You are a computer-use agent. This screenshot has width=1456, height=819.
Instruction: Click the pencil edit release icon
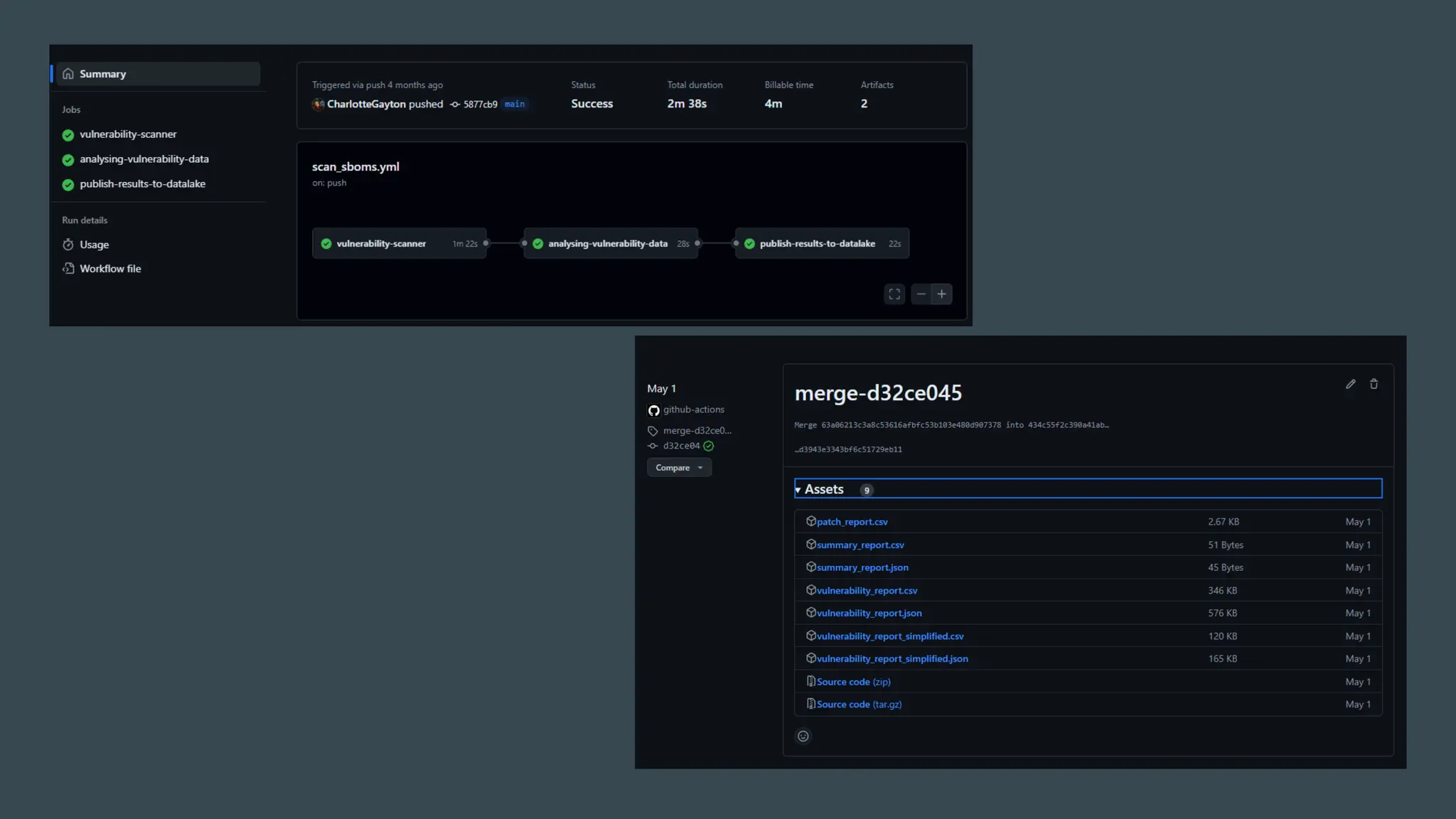pos(1350,384)
